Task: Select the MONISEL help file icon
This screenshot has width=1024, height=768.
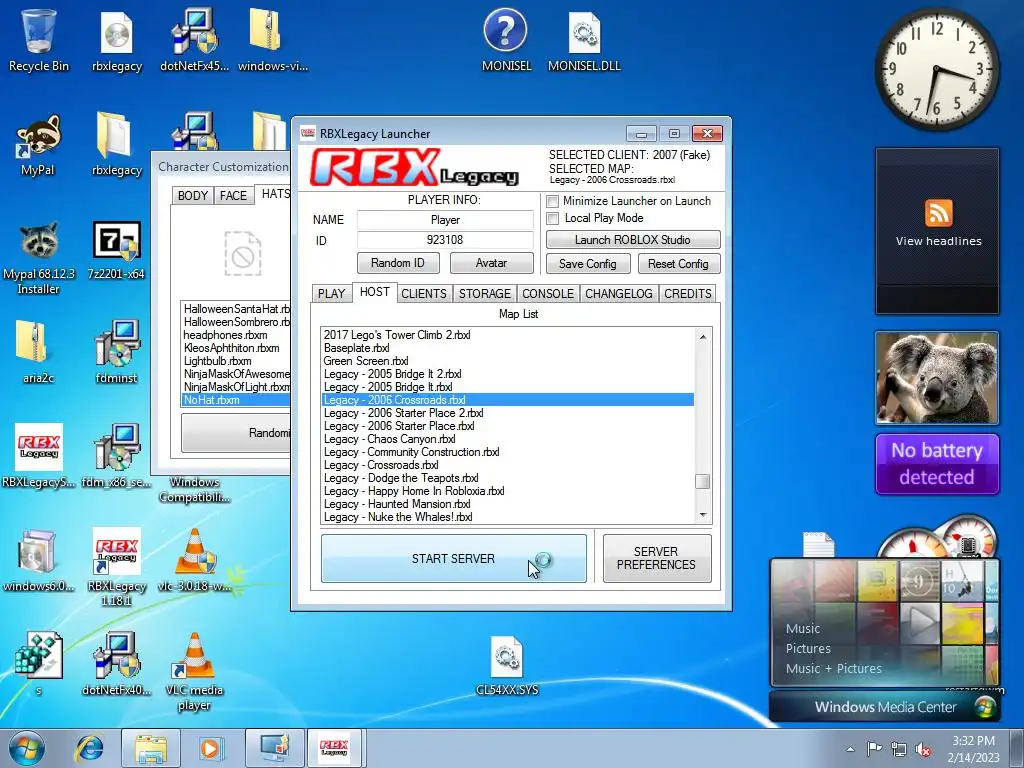Action: tap(506, 39)
